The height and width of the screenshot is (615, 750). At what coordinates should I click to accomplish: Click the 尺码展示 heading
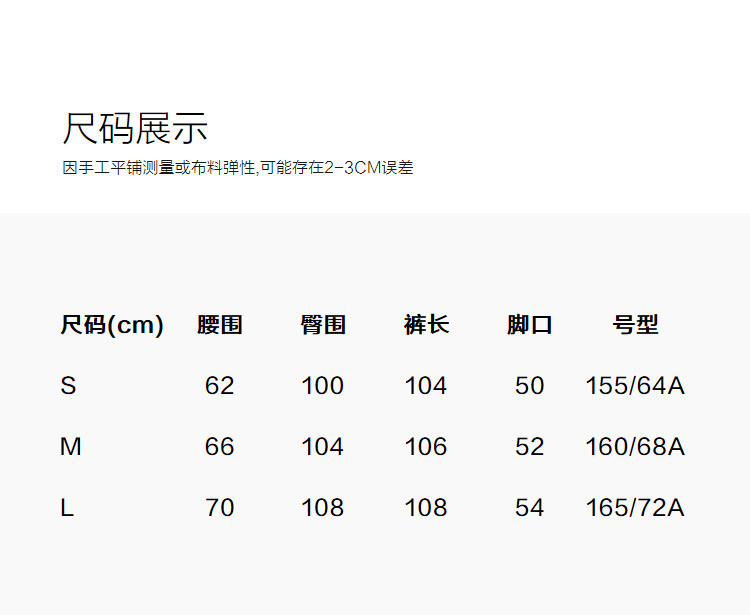[135, 129]
